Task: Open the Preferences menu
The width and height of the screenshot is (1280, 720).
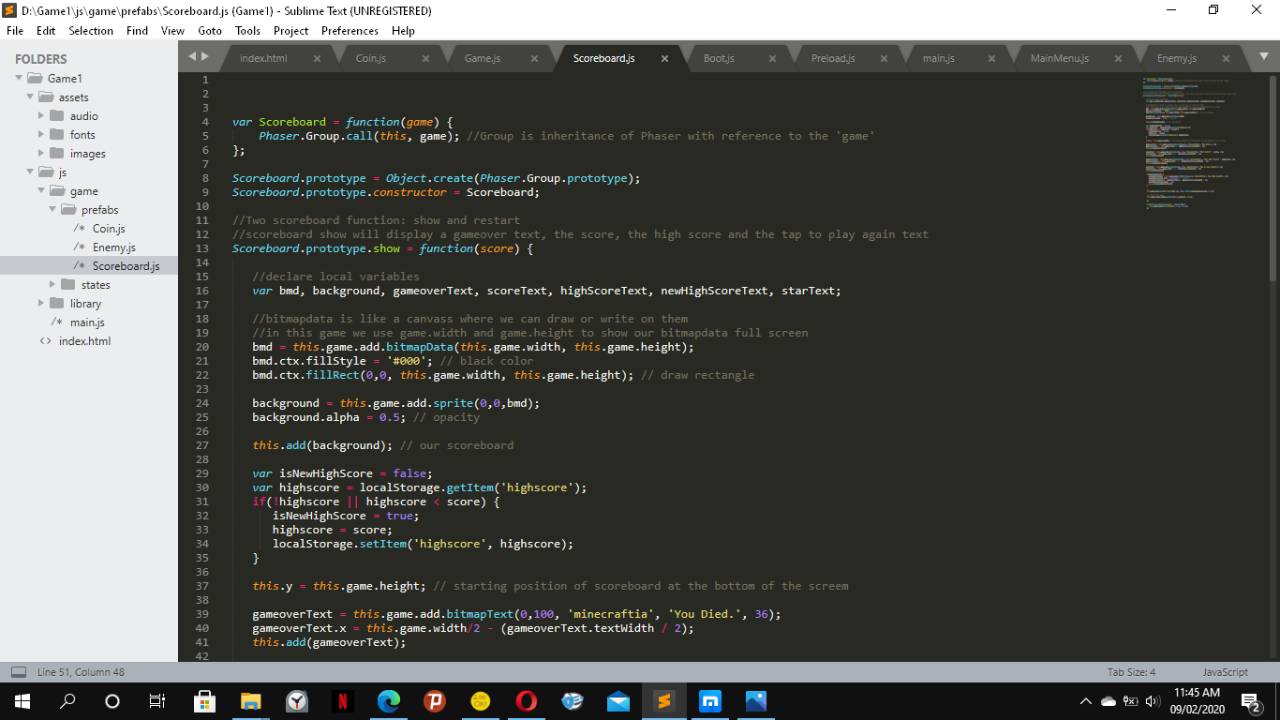Action: click(x=350, y=30)
